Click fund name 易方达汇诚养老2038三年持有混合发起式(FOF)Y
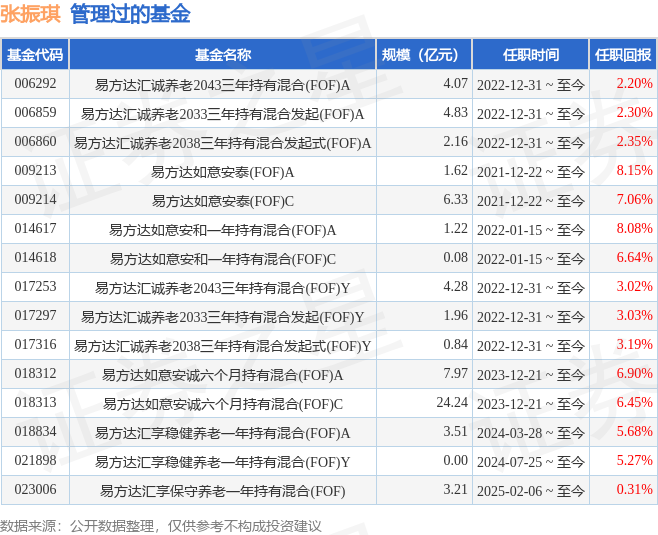This screenshot has width=658, height=535. point(222,346)
